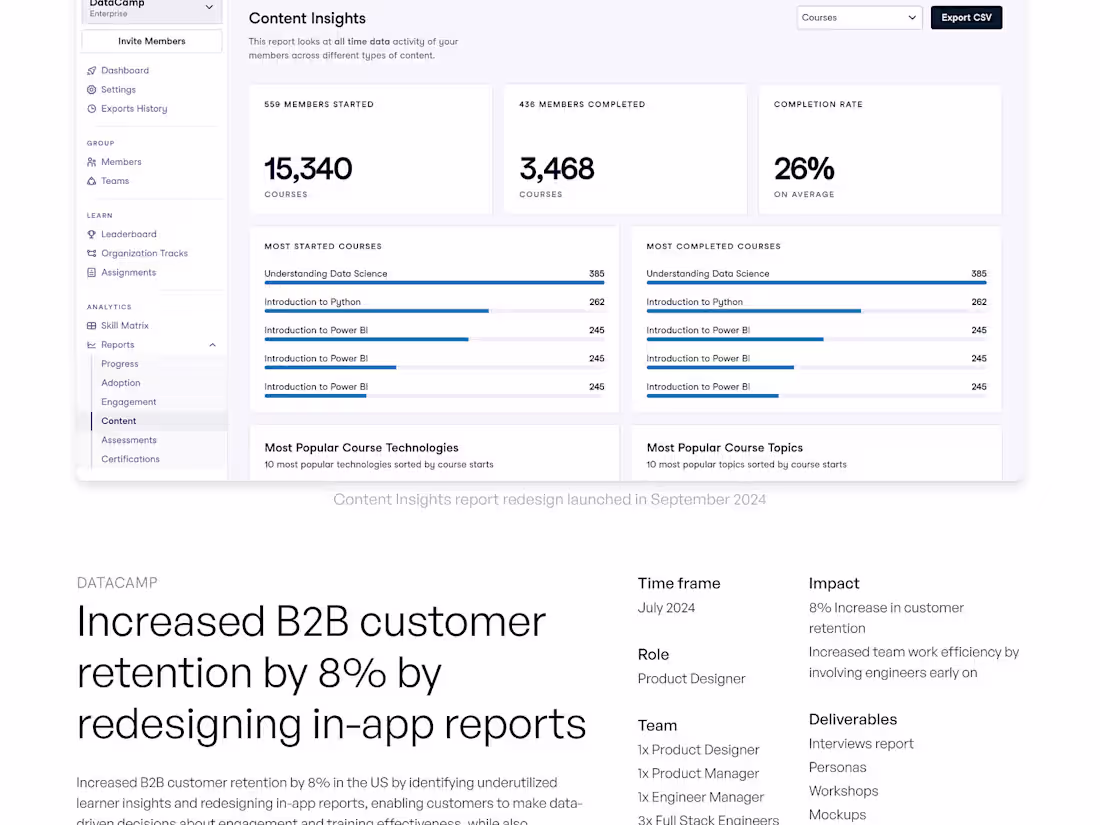Open the Leaderboard
The width and height of the screenshot is (1100, 825).
click(128, 233)
